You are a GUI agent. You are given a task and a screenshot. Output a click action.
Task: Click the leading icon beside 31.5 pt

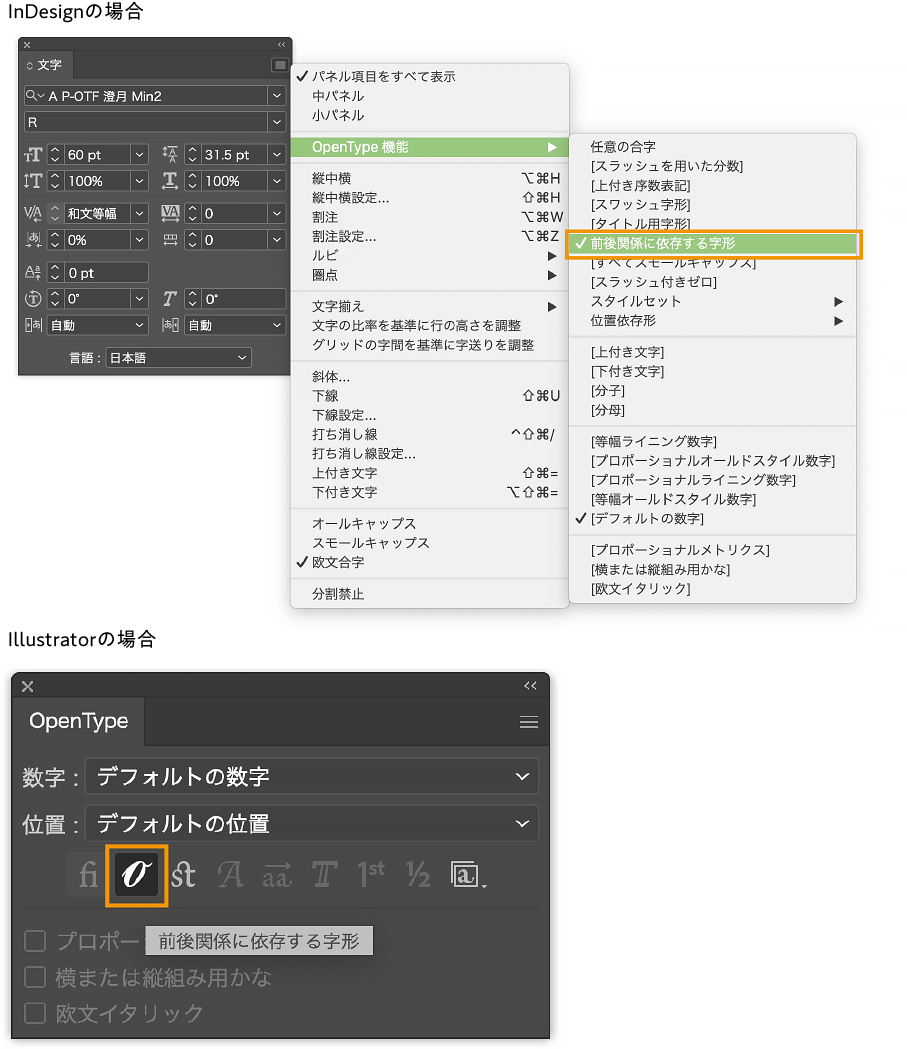[x=170, y=155]
